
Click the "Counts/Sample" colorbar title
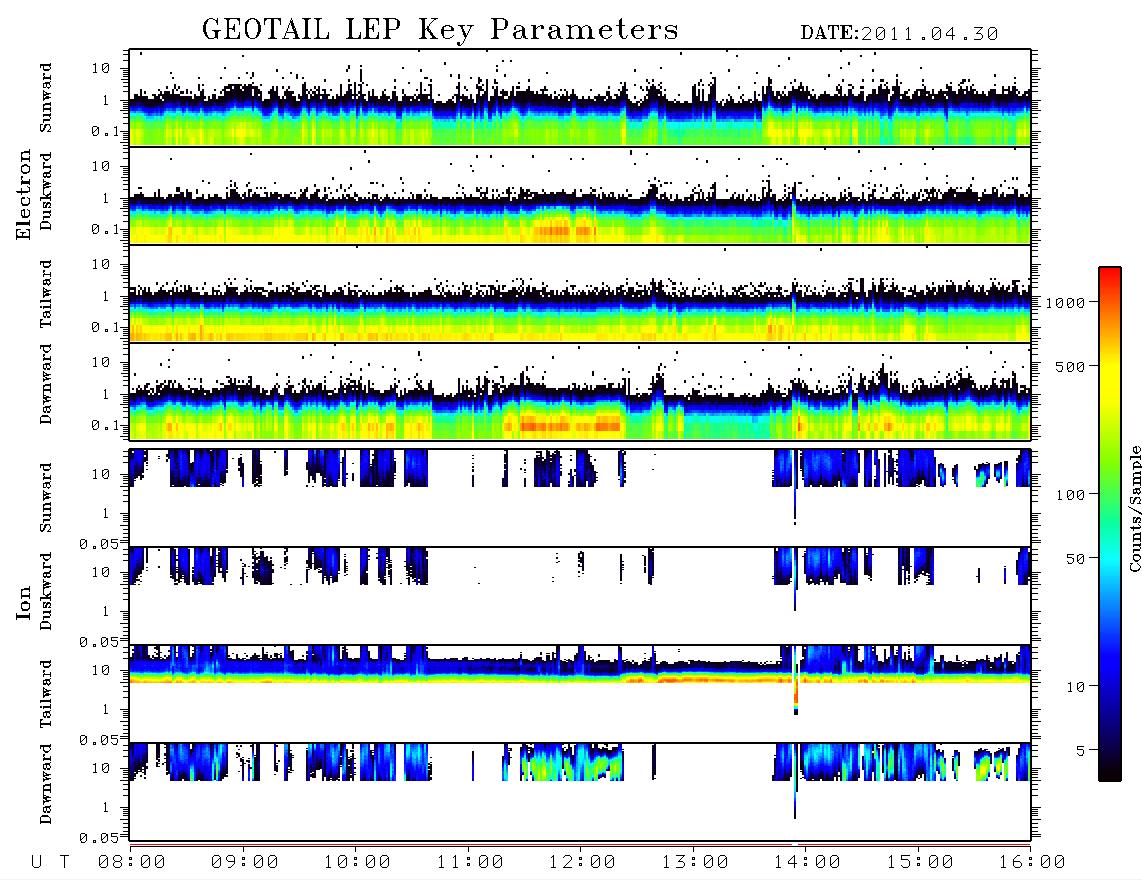(1134, 508)
